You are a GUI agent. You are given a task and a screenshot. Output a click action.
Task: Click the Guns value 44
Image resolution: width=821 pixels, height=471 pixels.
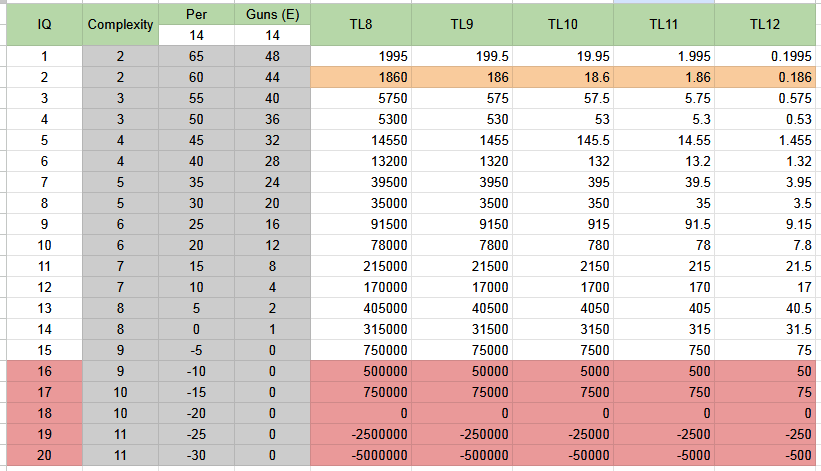coord(272,77)
